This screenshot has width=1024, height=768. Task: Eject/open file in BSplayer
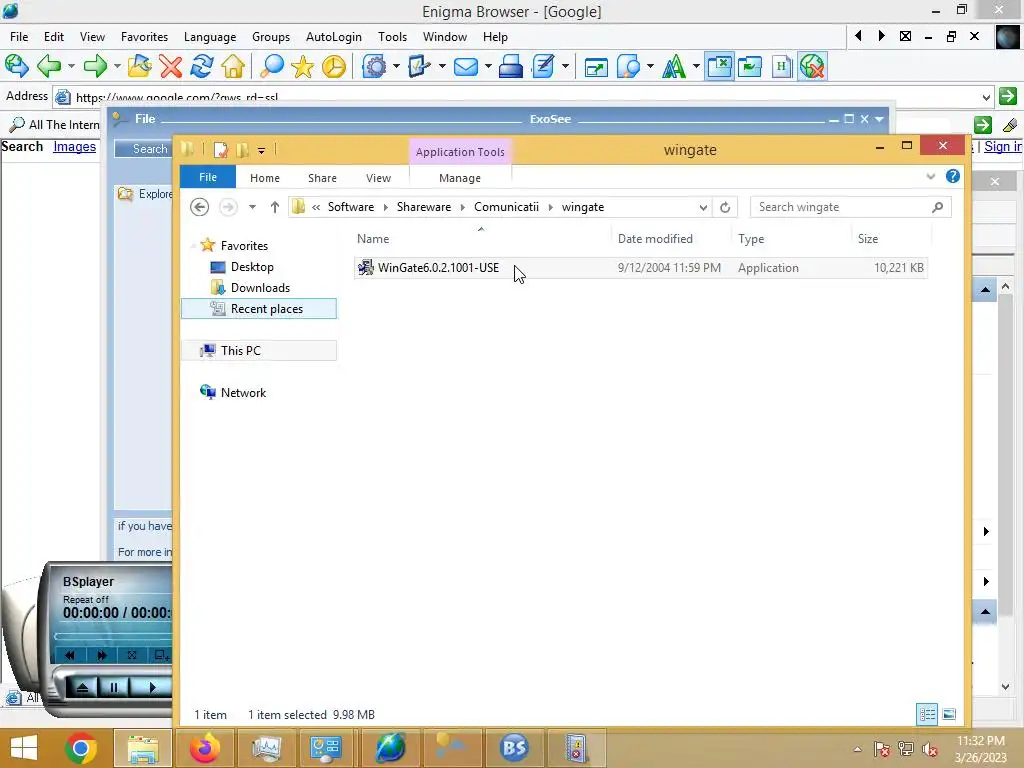pos(82,687)
